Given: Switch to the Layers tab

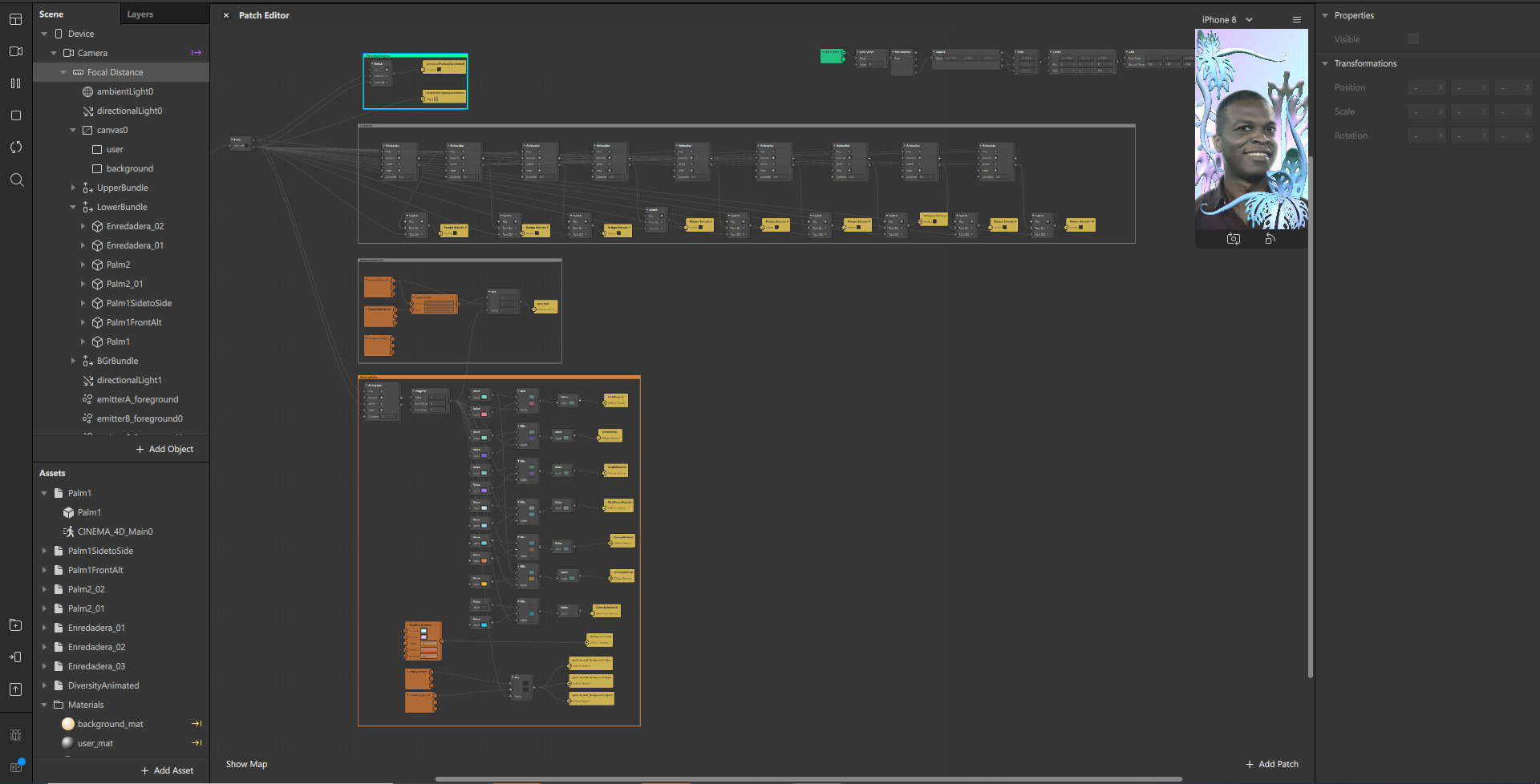Looking at the screenshot, I should pos(140,14).
